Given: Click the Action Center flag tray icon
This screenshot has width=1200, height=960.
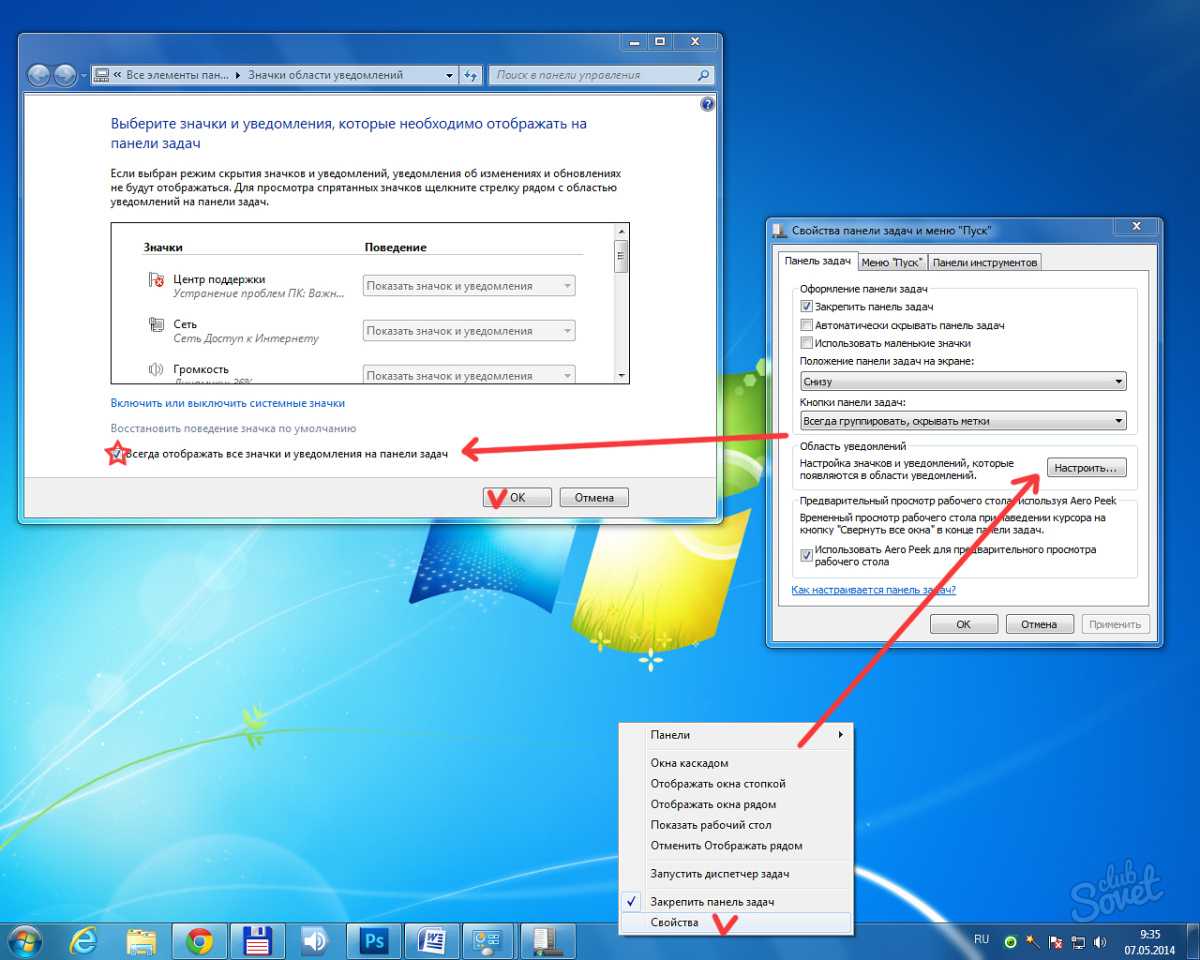Looking at the screenshot, I should click(x=1055, y=942).
